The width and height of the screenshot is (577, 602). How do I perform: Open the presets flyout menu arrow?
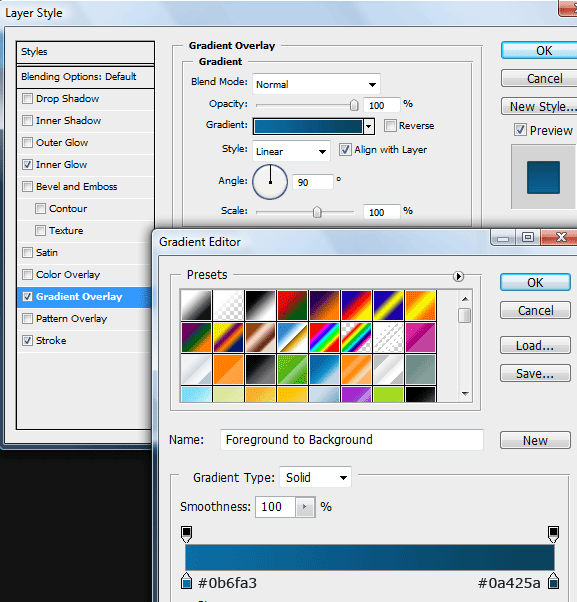point(458,276)
